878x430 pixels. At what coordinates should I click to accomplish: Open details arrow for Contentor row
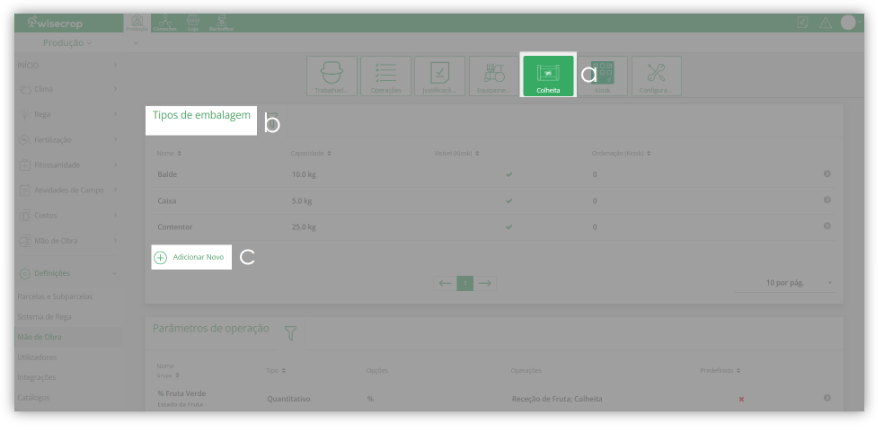pos(827,226)
